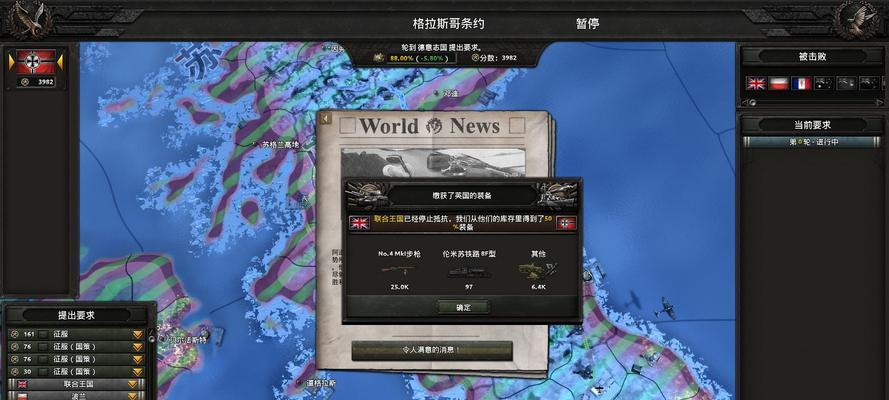
Task: Click the 缴获了英国的装备 popup title
Action: [x=462, y=195]
